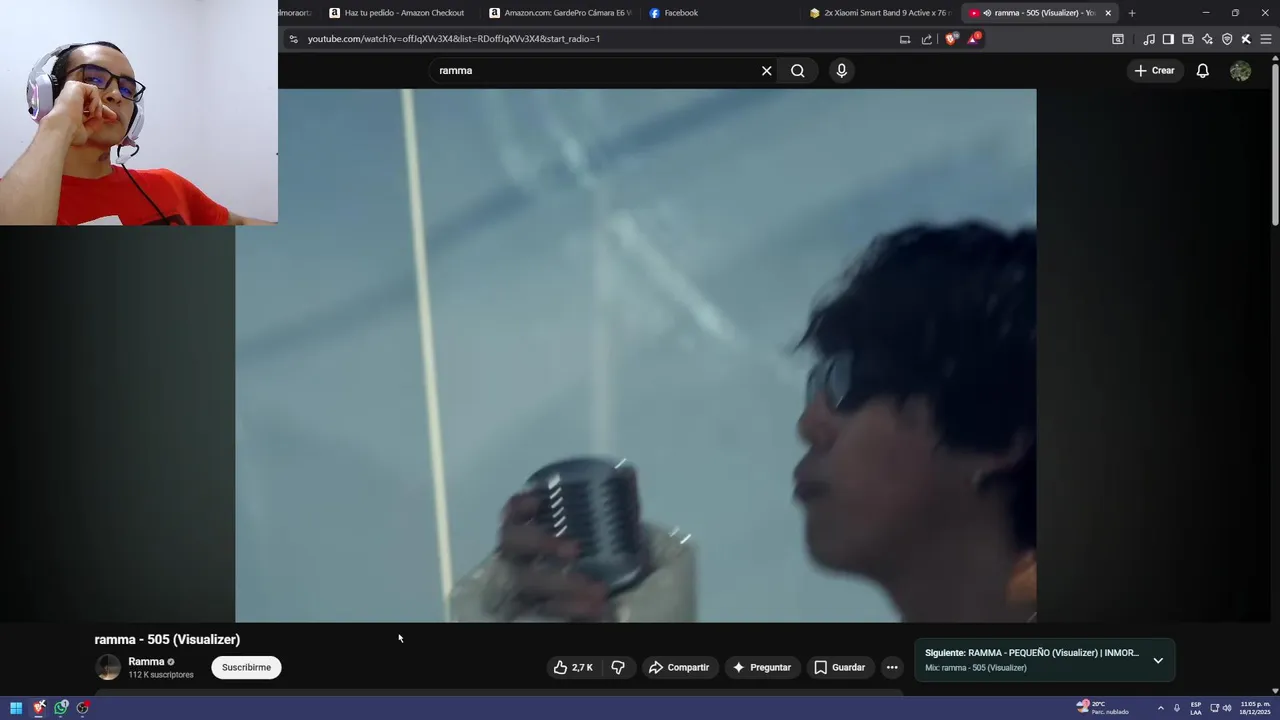Open Brave Rewards triangle icon

pyautogui.click(x=973, y=39)
